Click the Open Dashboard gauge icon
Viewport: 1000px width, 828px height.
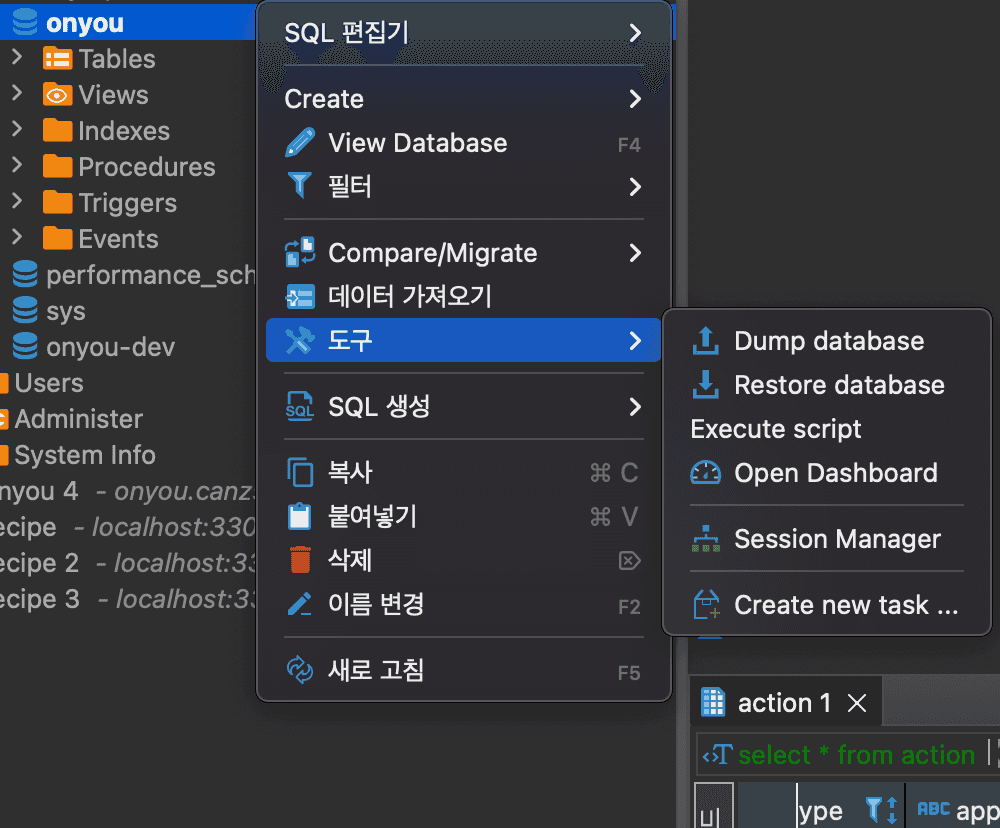[706, 472]
